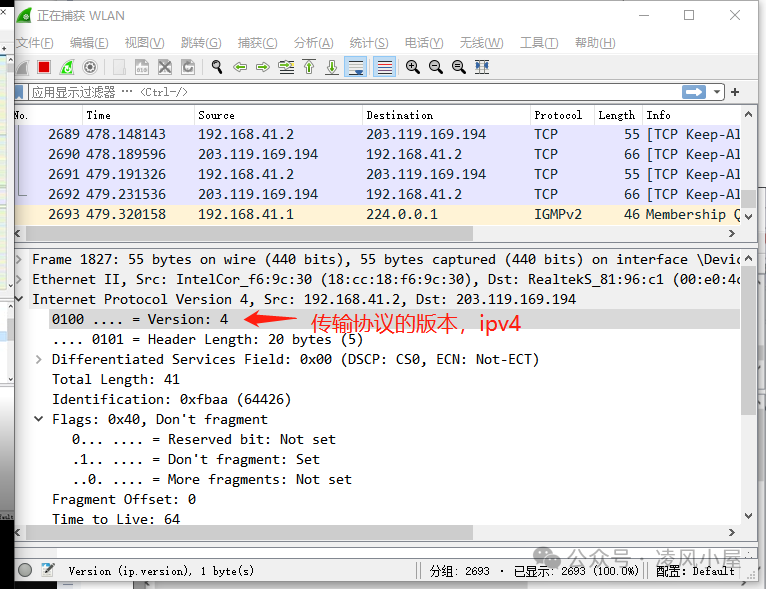Expand the Differentiated Services Field row
The height and width of the screenshot is (589, 766).
[x=40, y=359]
